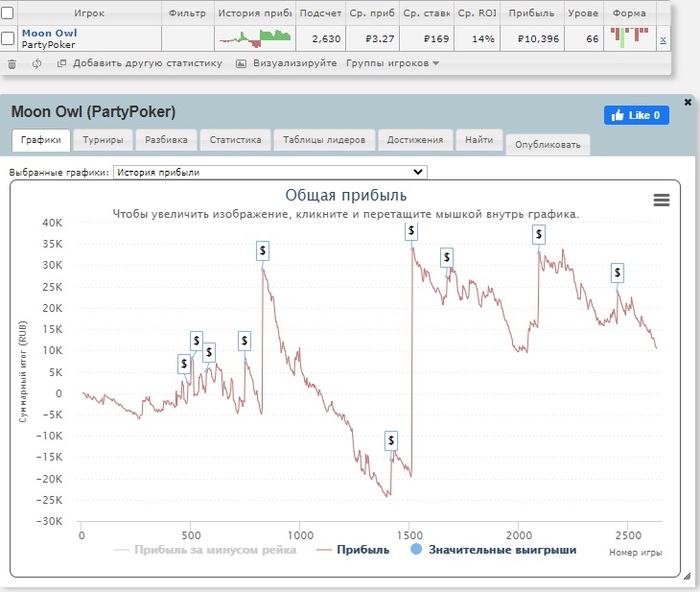
Task: Open the 'Достижения' tab
Action: 415,140
